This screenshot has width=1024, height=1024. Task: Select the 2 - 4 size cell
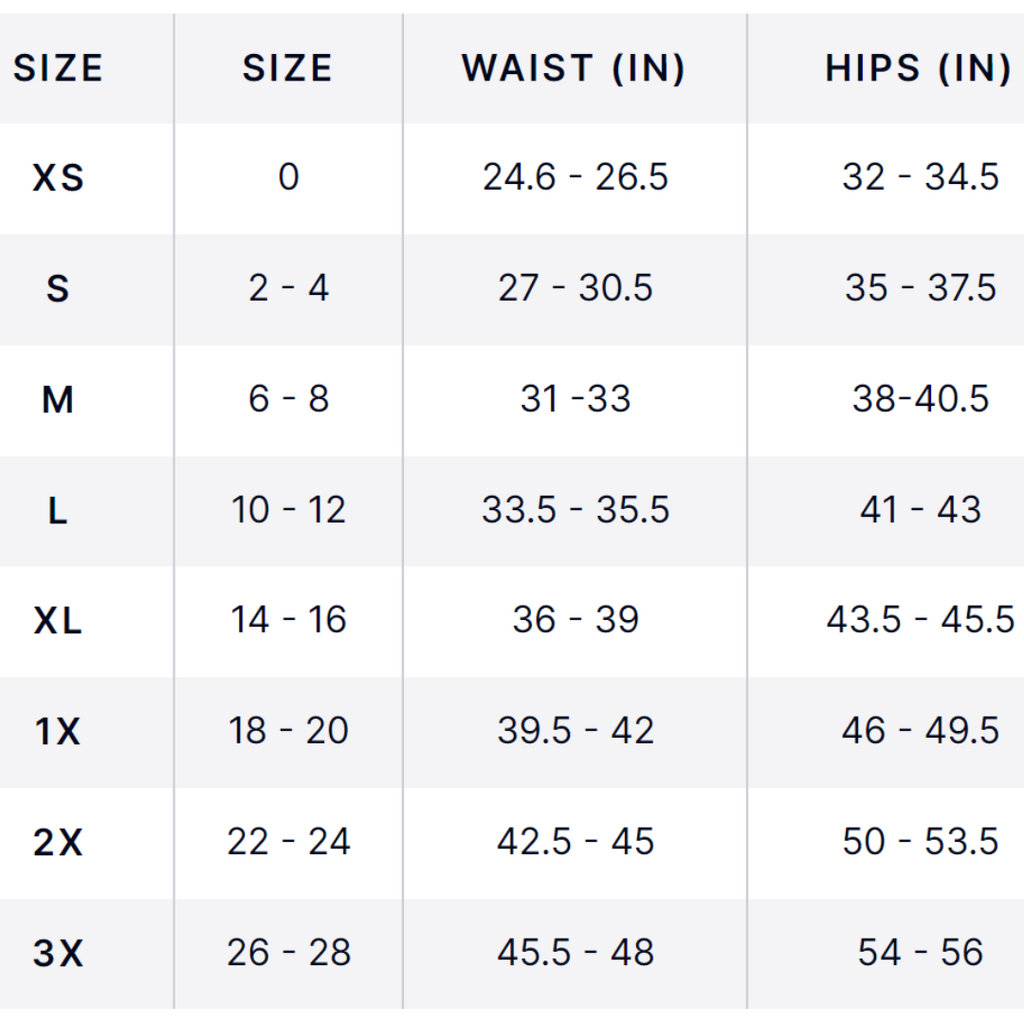288,289
